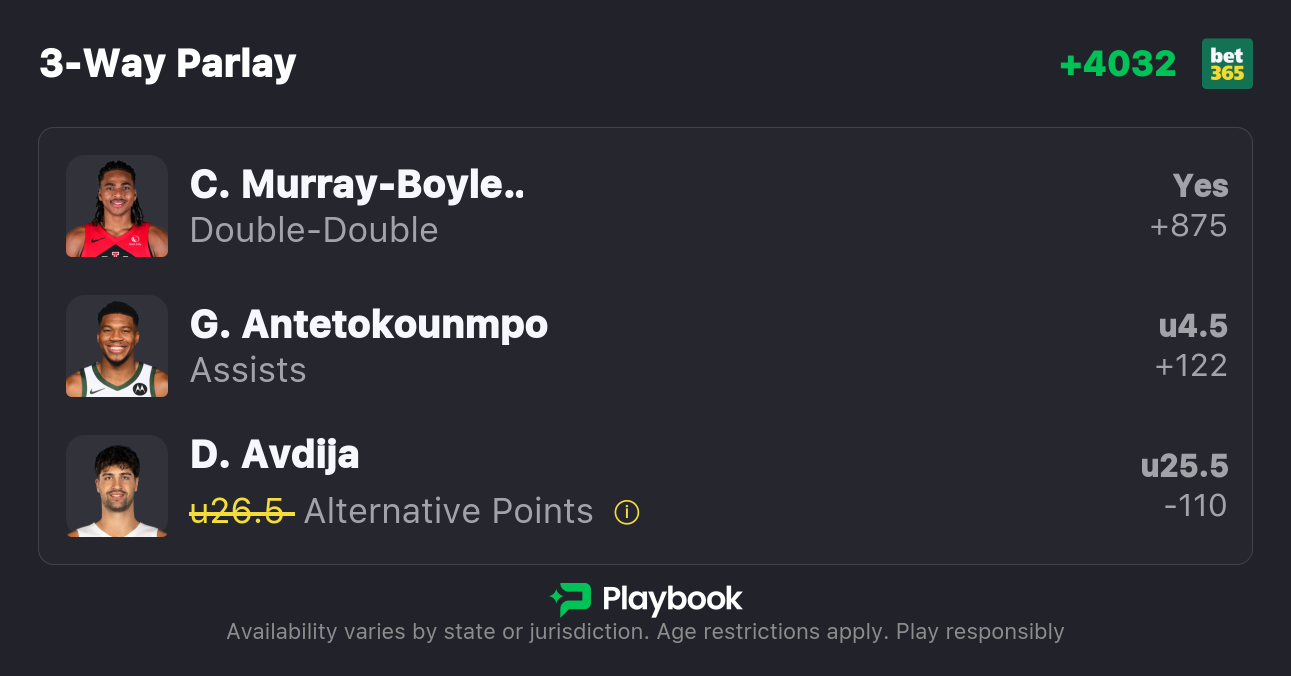Click the Assists market label
Image resolution: width=1291 pixels, height=676 pixels.
tap(248, 370)
